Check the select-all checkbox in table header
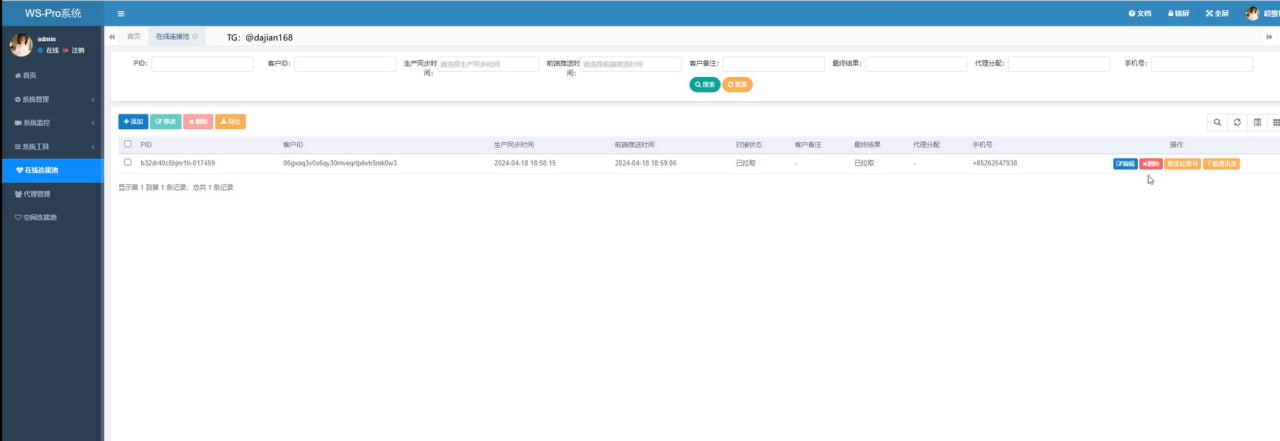The width and height of the screenshot is (1280, 441). pos(127,144)
